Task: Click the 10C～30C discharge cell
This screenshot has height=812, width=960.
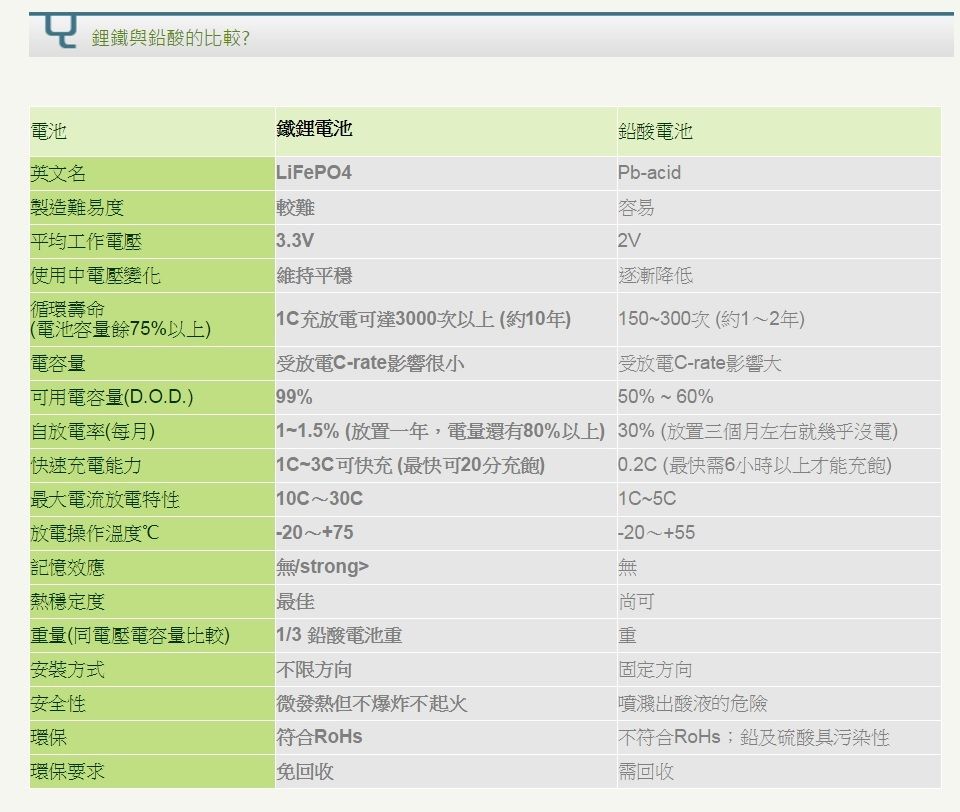Action: (319, 499)
